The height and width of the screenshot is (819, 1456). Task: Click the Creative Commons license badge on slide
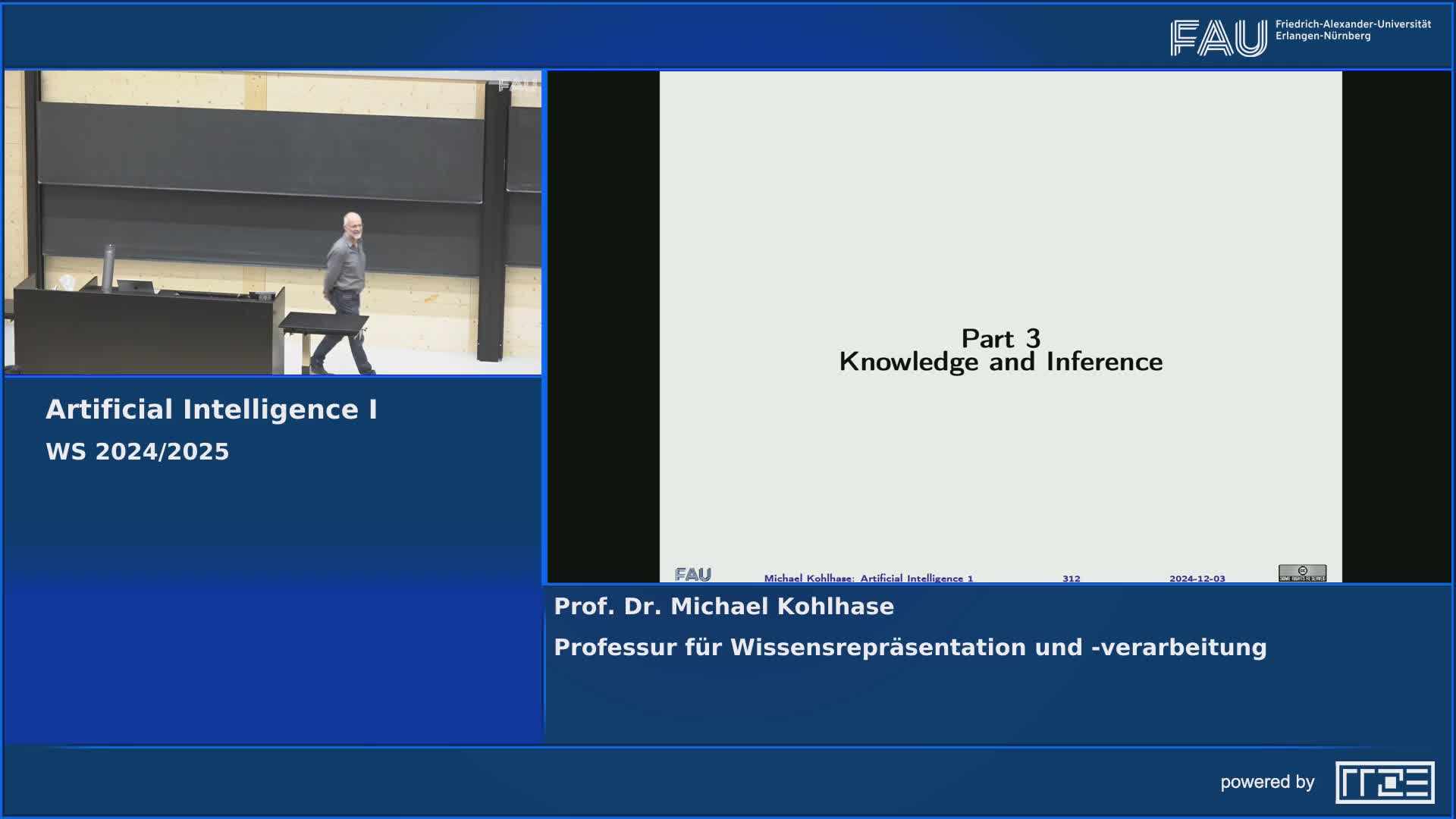coord(1302,573)
